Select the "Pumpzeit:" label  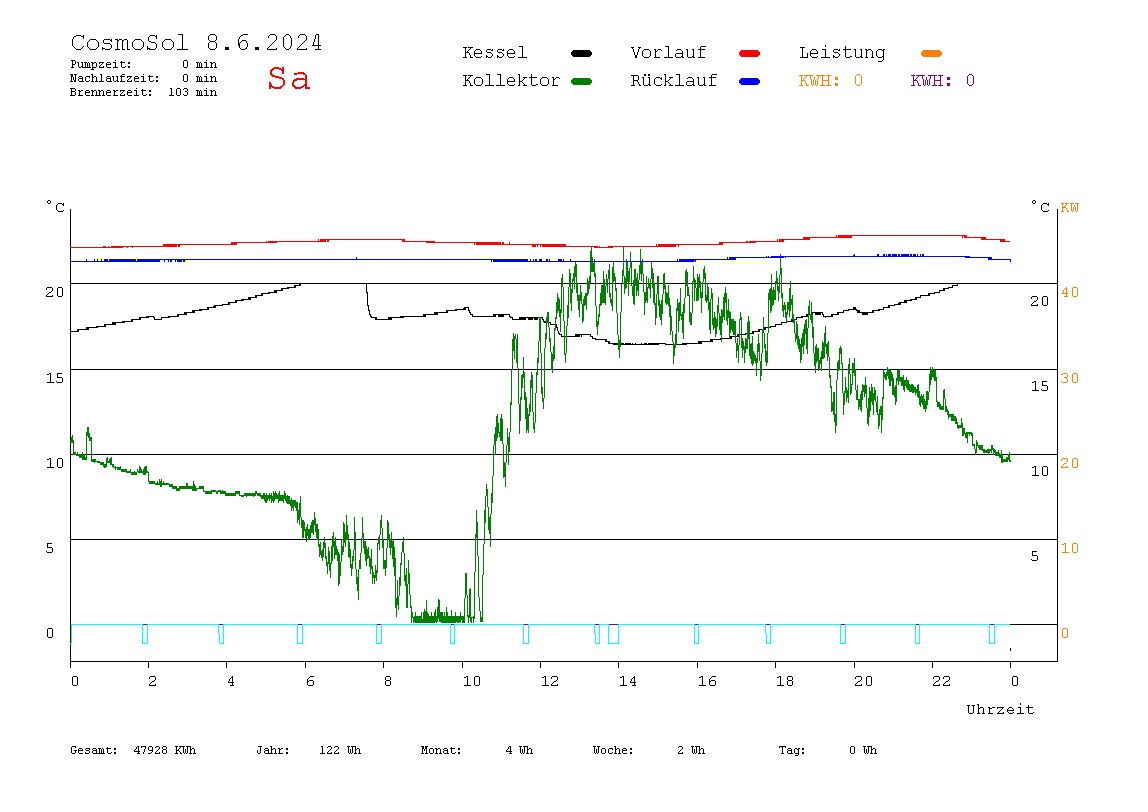tap(101, 64)
